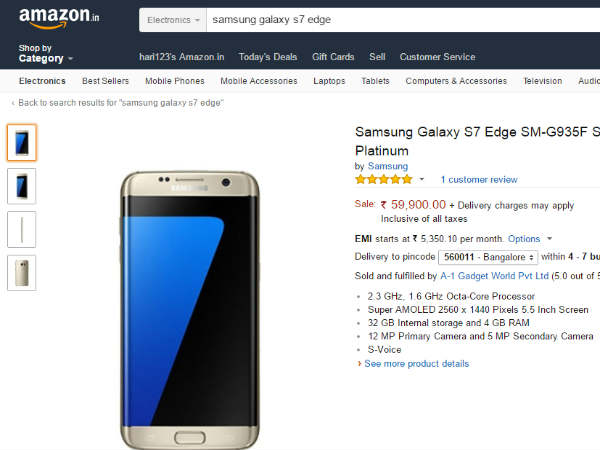The height and width of the screenshot is (450, 600).
Task: Open the Electronics search category dropdown
Action: pos(172,20)
